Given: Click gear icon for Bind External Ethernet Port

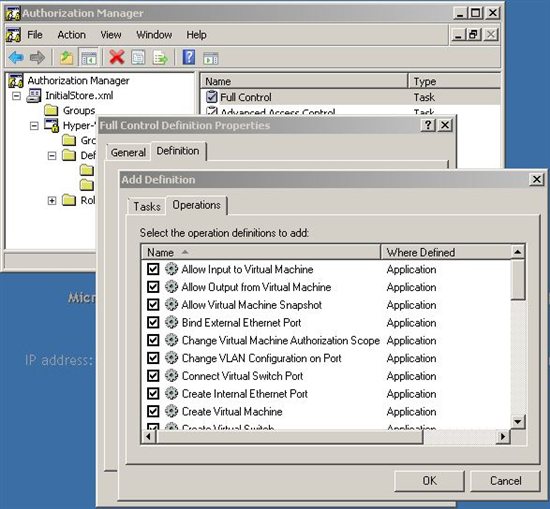Looking at the screenshot, I should pyautogui.click(x=172, y=322).
